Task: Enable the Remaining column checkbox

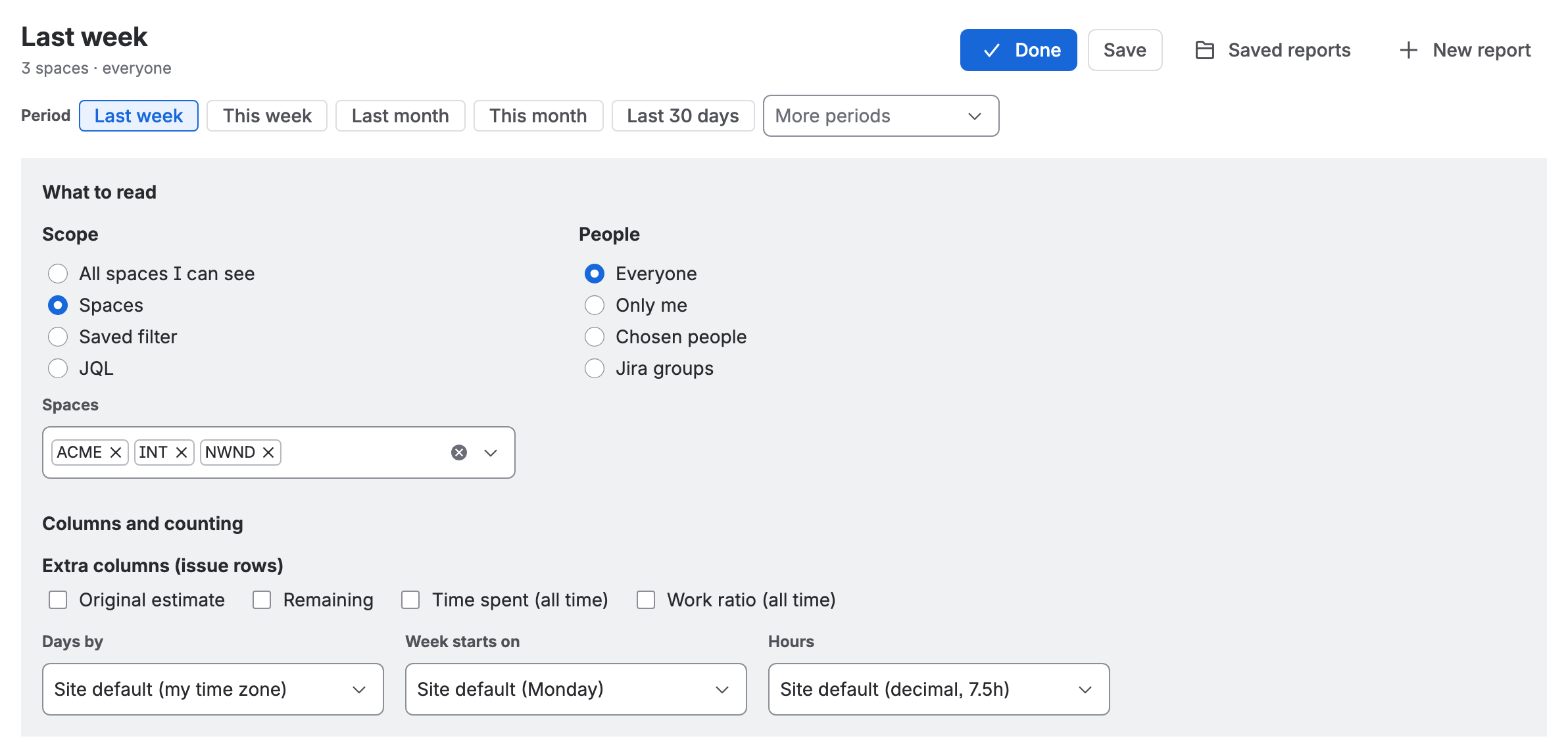Action: click(x=262, y=600)
